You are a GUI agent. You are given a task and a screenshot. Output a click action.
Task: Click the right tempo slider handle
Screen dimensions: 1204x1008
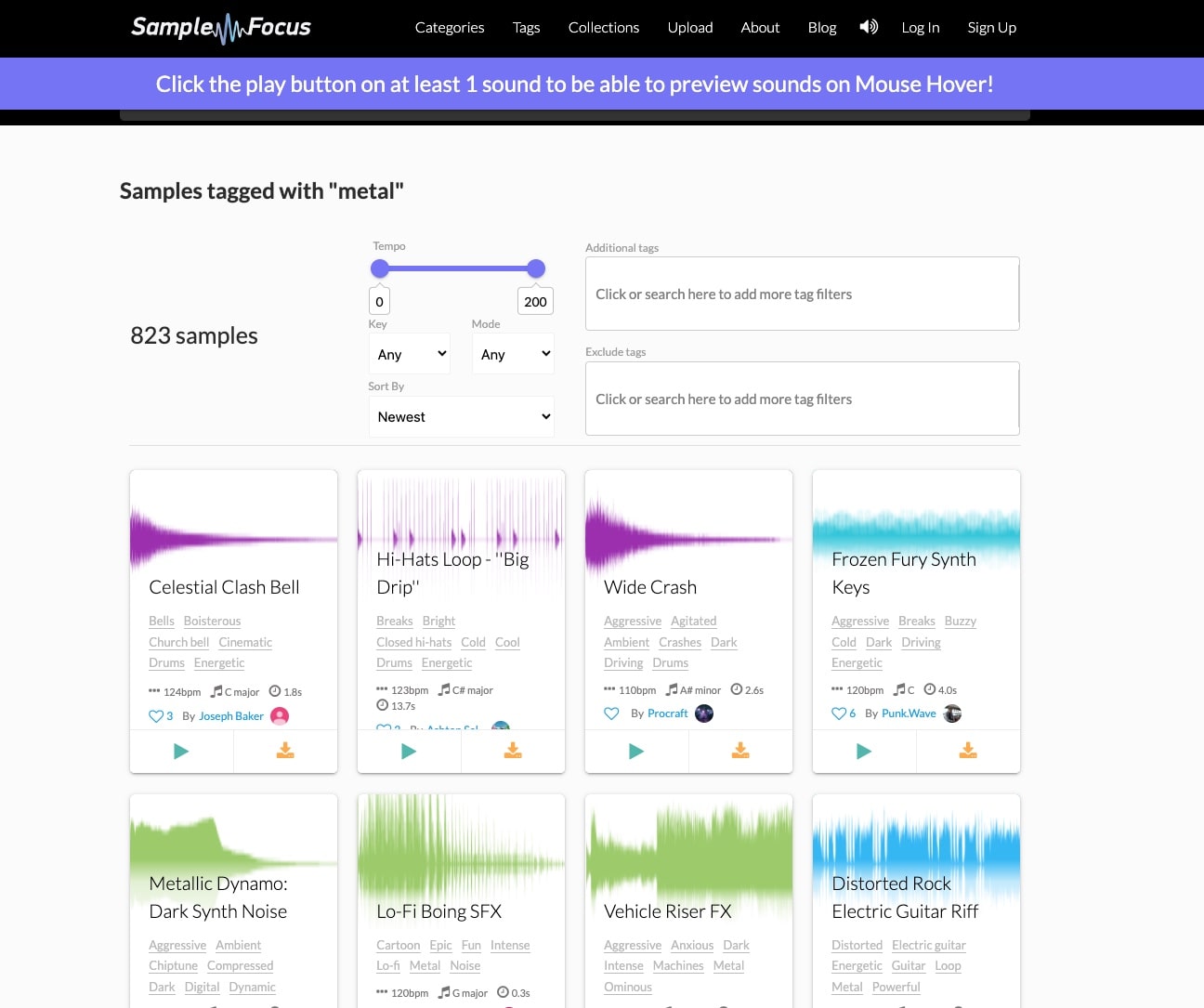point(536,269)
